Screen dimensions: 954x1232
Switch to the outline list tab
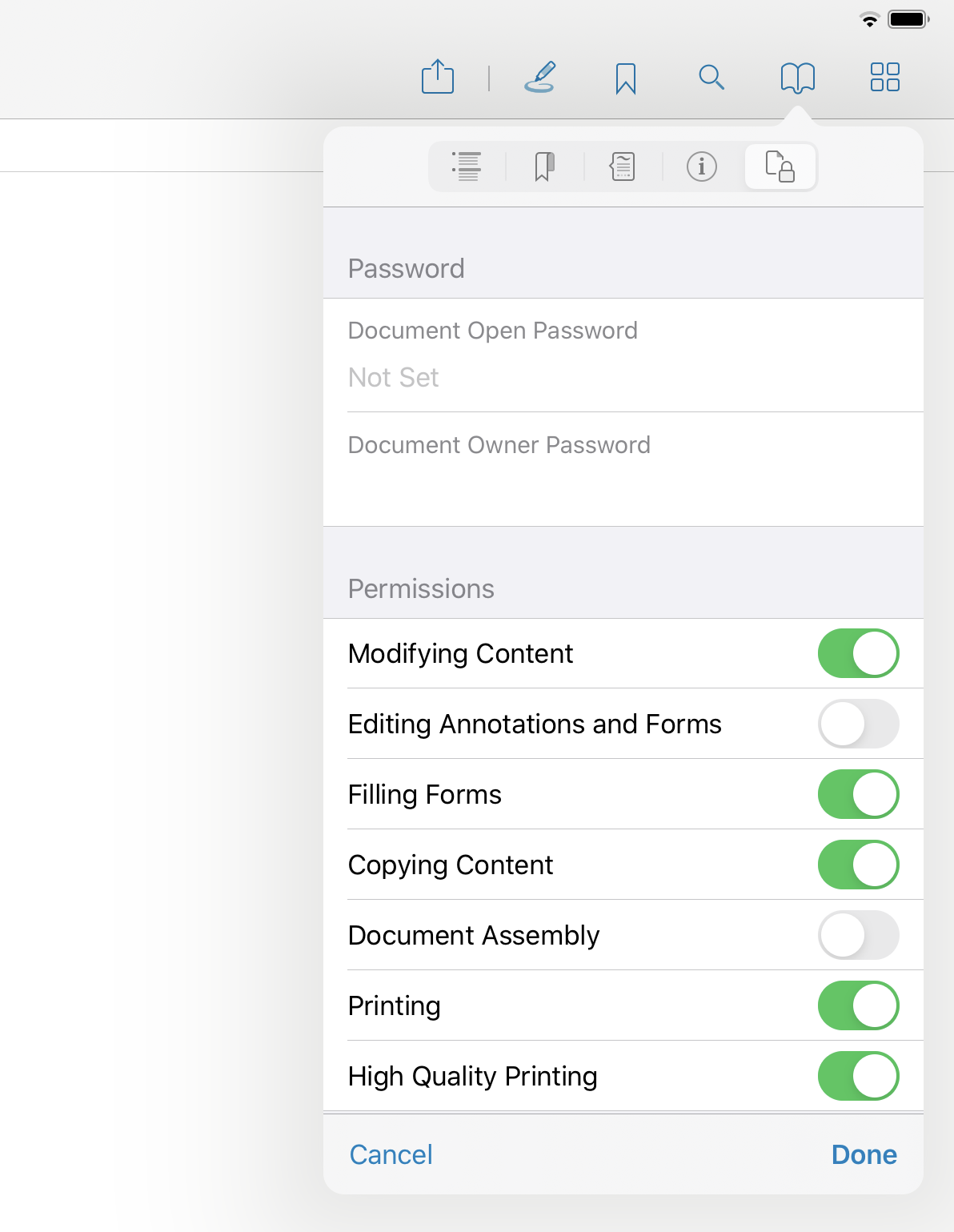pos(467,167)
